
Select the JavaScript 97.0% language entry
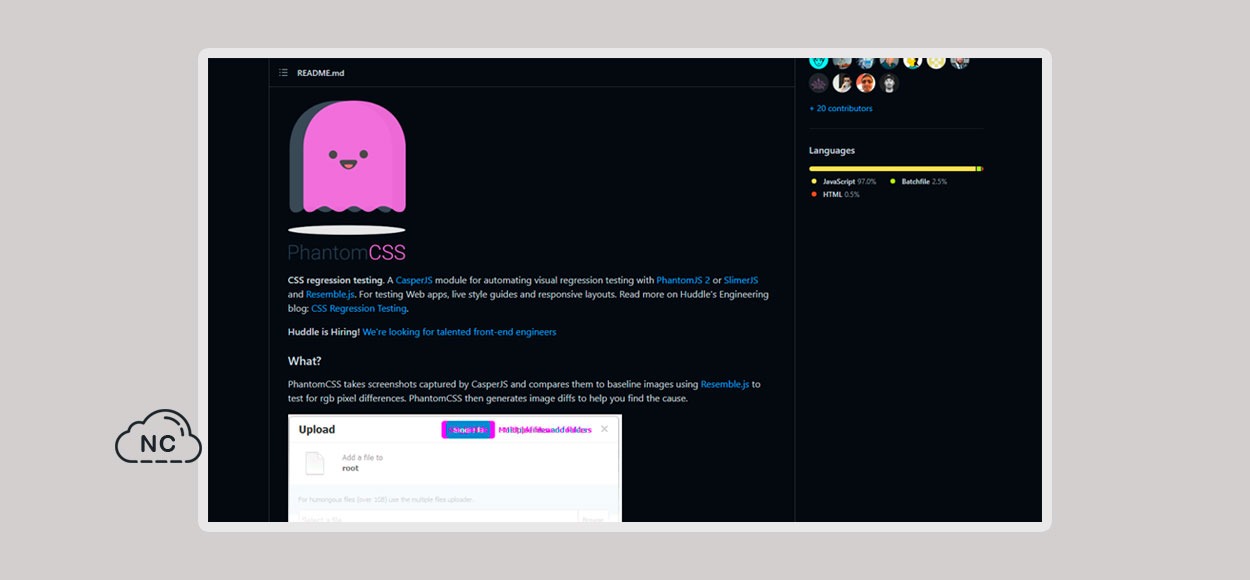pos(844,182)
